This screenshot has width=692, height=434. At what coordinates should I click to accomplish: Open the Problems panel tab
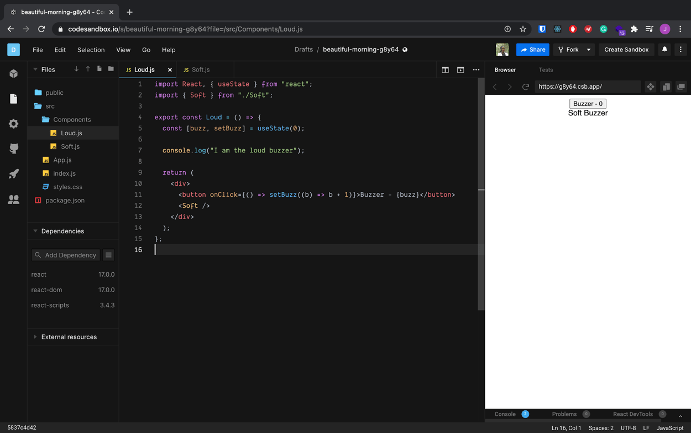click(564, 414)
